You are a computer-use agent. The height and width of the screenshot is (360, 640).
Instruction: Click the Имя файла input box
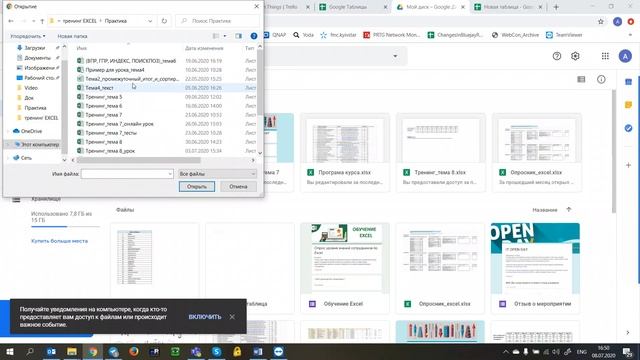tap(127, 174)
